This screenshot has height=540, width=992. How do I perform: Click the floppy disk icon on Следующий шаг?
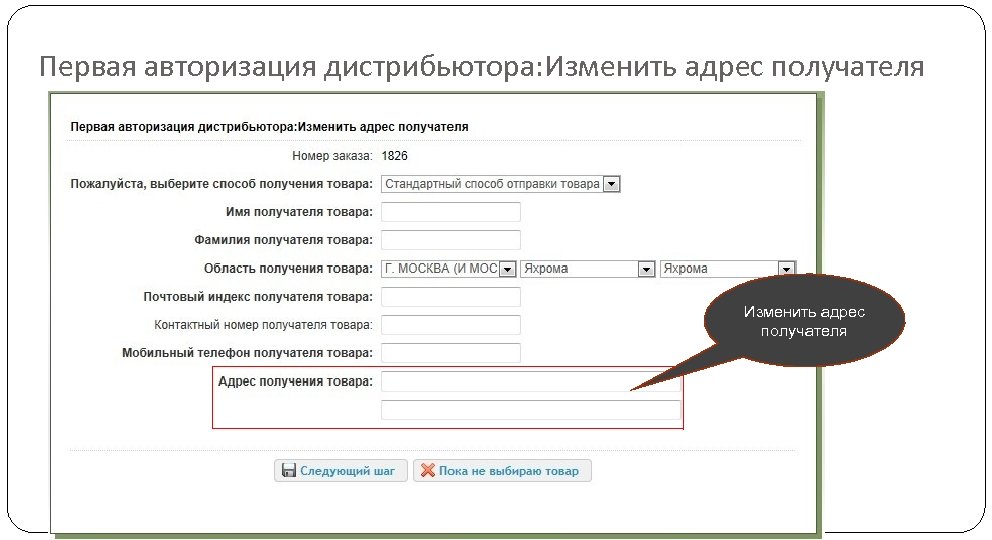point(288,470)
